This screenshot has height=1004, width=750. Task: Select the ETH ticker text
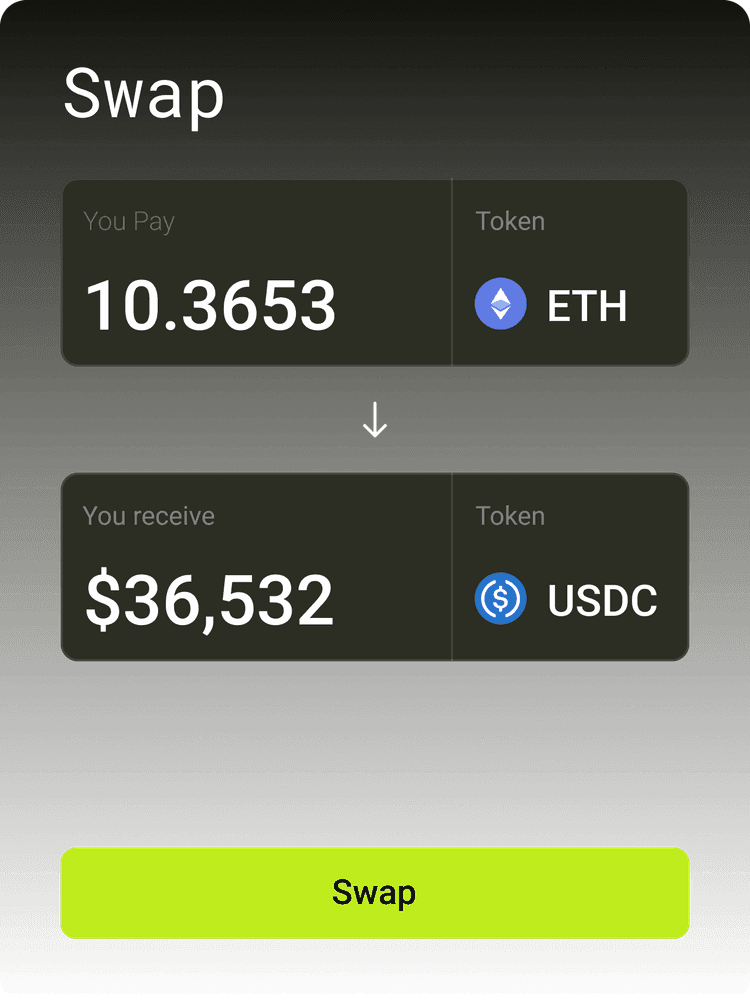coord(587,306)
